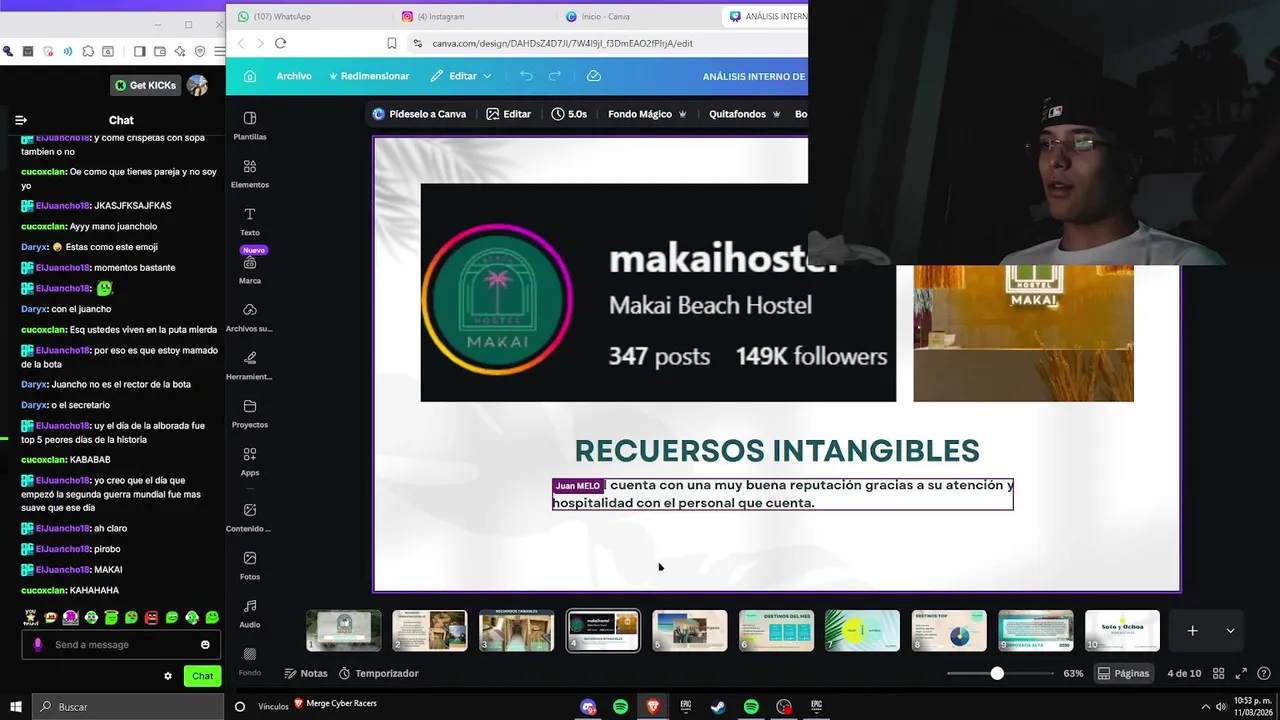The height and width of the screenshot is (720, 1280).
Task: Open Audio panel in sidebar
Action: click(x=250, y=613)
